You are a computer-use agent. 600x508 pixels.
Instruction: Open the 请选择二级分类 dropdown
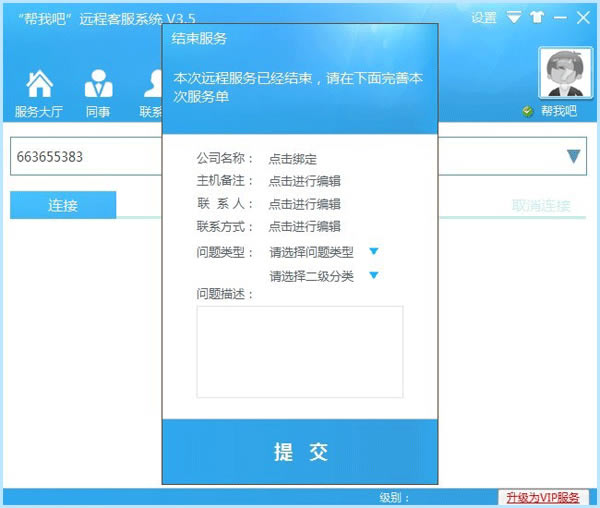(324, 276)
